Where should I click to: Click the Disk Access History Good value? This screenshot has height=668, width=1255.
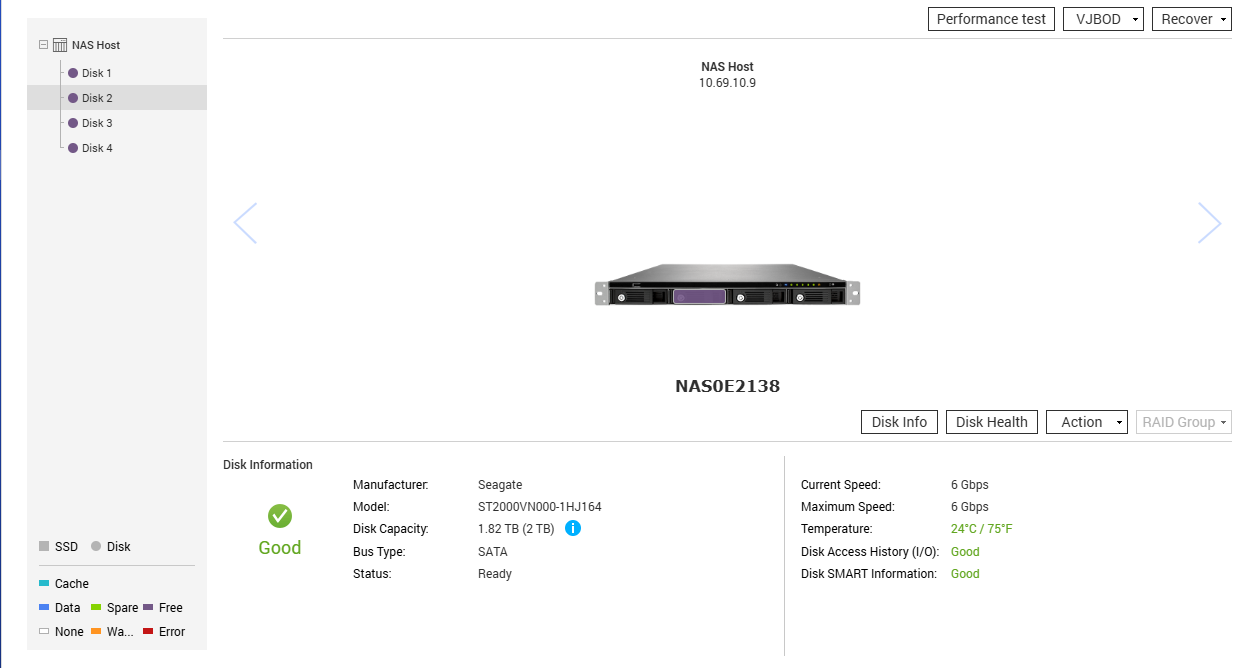tap(965, 552)
